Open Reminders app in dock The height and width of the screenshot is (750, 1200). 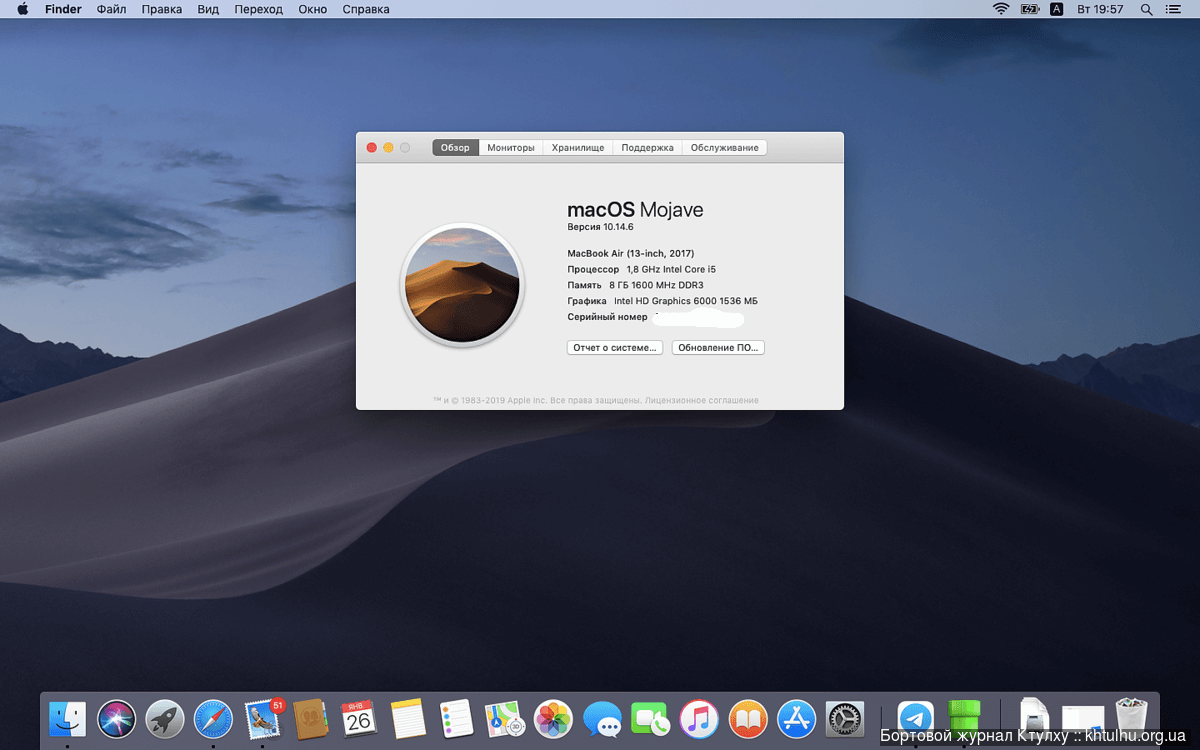pos(456,718)
